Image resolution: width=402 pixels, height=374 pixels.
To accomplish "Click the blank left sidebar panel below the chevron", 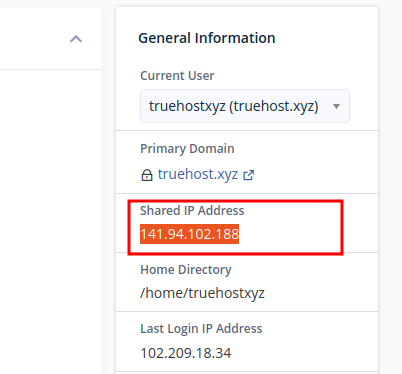I will click(x=50, y=220).
